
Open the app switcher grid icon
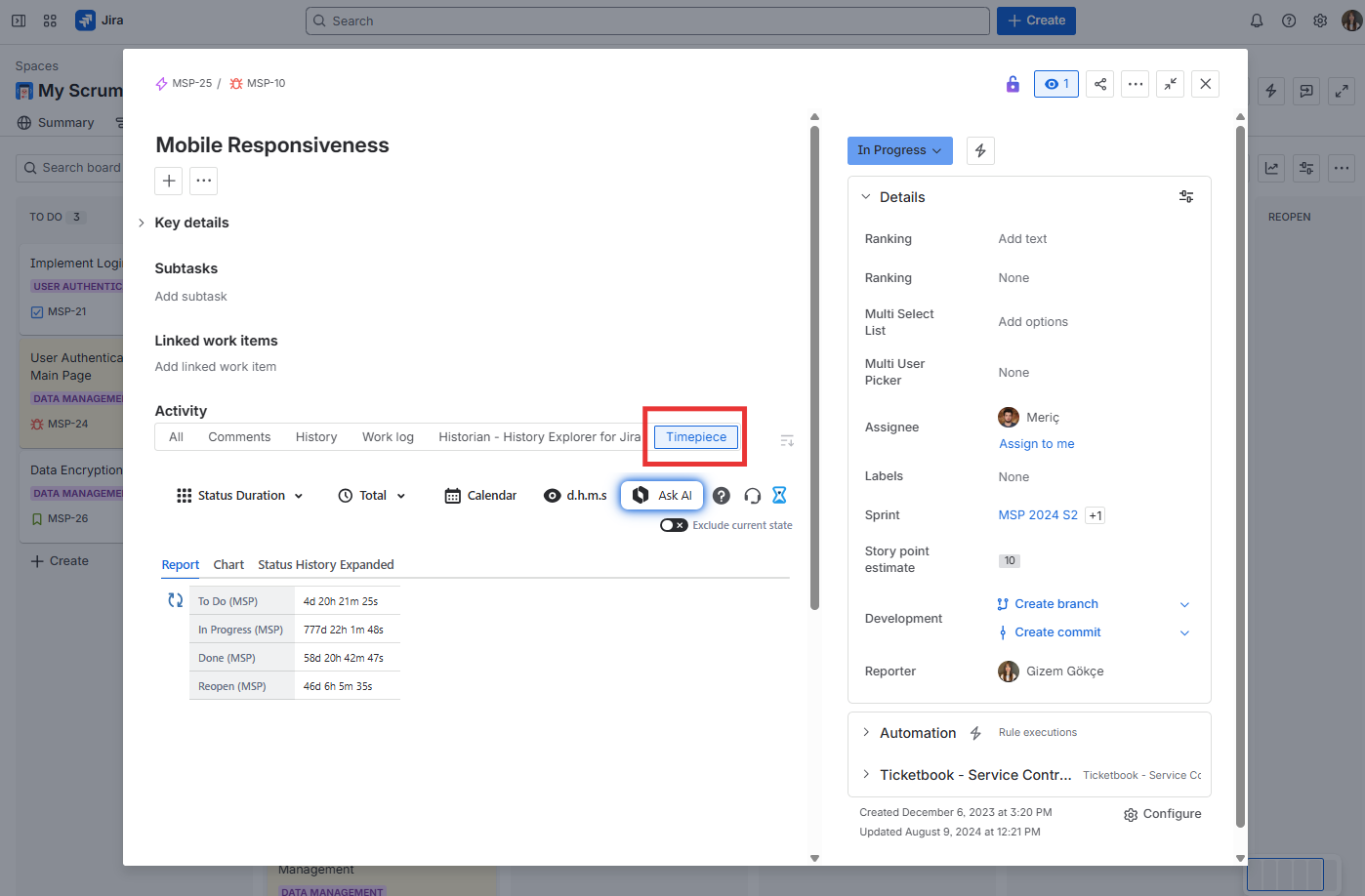(x=50, y=20)
